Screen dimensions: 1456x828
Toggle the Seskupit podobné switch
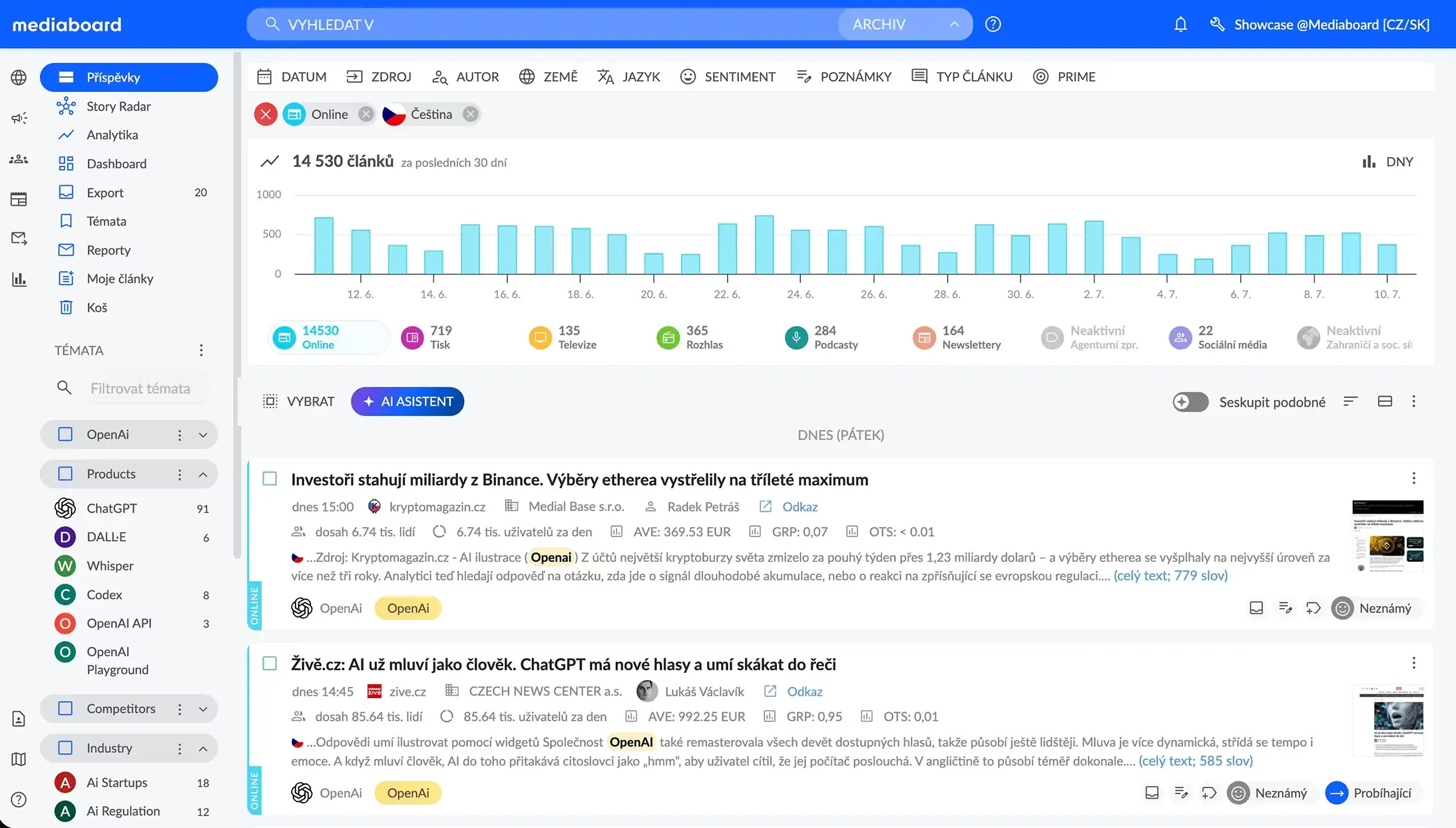1190,402
